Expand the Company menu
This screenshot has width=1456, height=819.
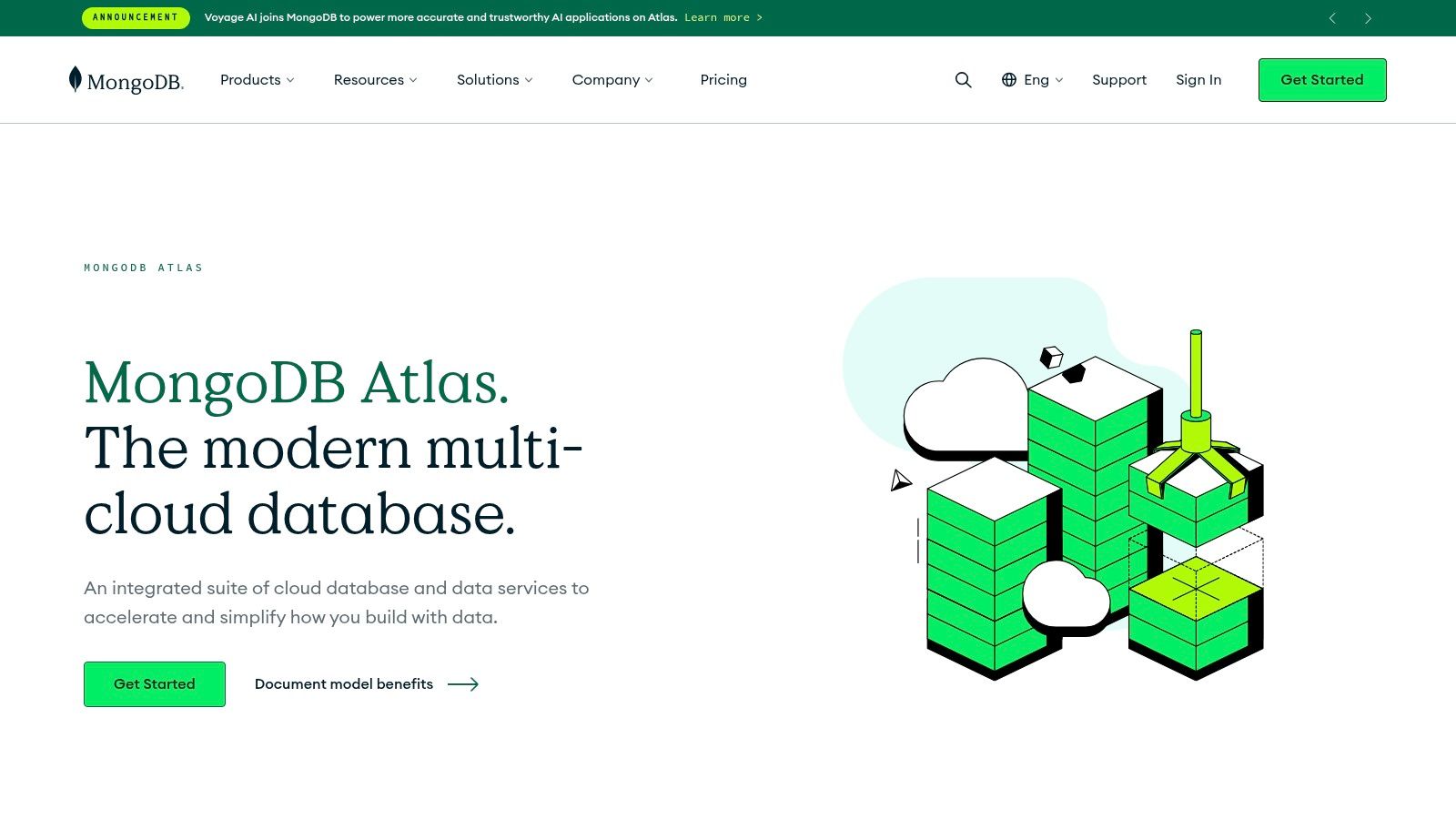[x=612, y=80]
